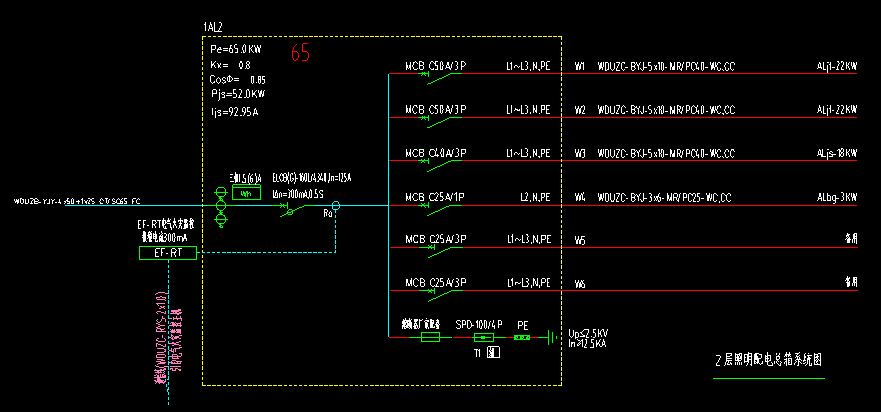Click the W2 load label "ALj1-22KW"
This screenshot has height=412, width=881.
(837, 110)
